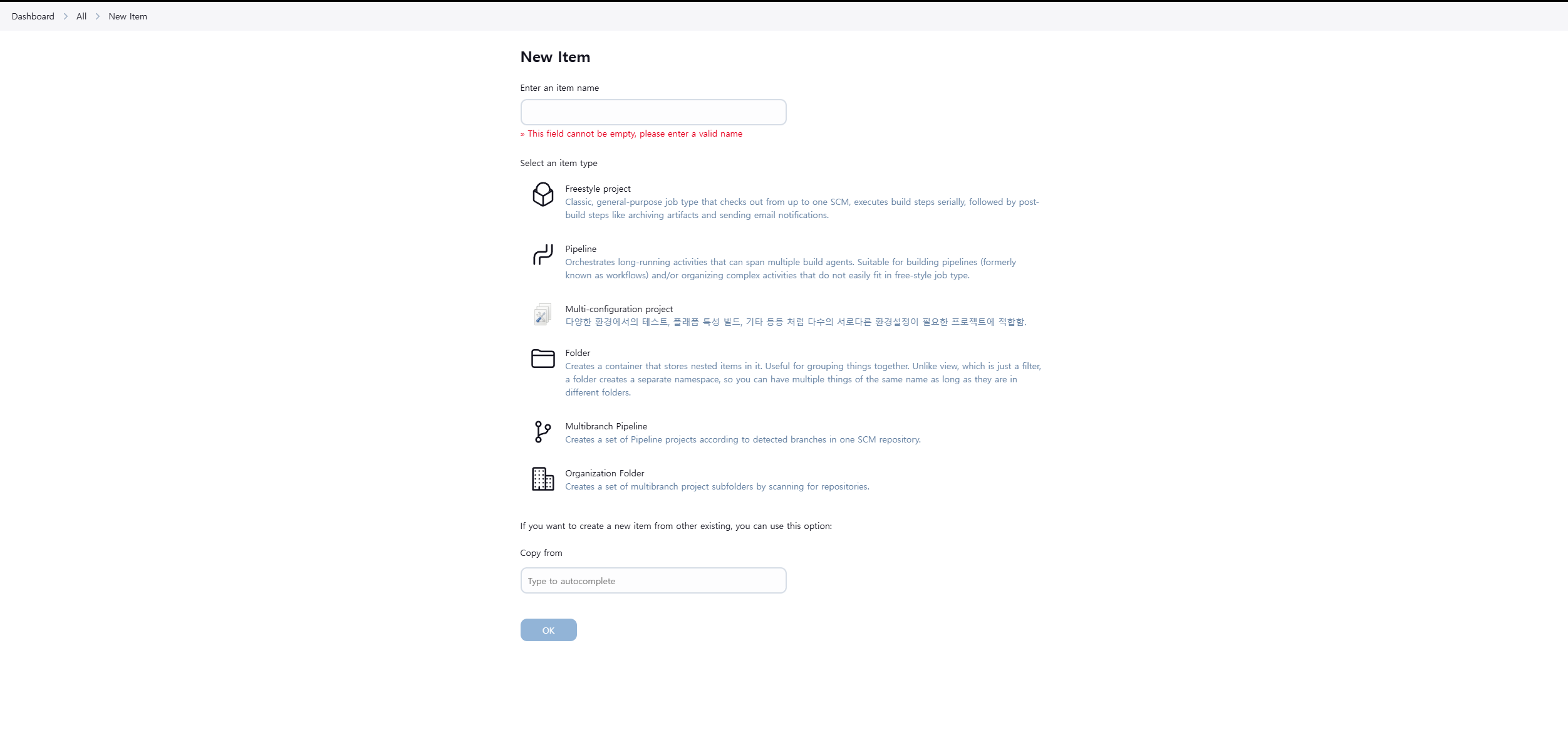Click the Folder item type icon
Image resolution: width=1568 pixels, height=749 pixels.
coord(543,359)
